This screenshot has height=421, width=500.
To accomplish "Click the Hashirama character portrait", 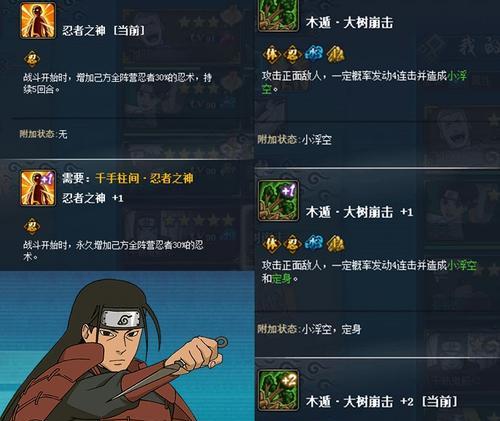I will 127,347.
